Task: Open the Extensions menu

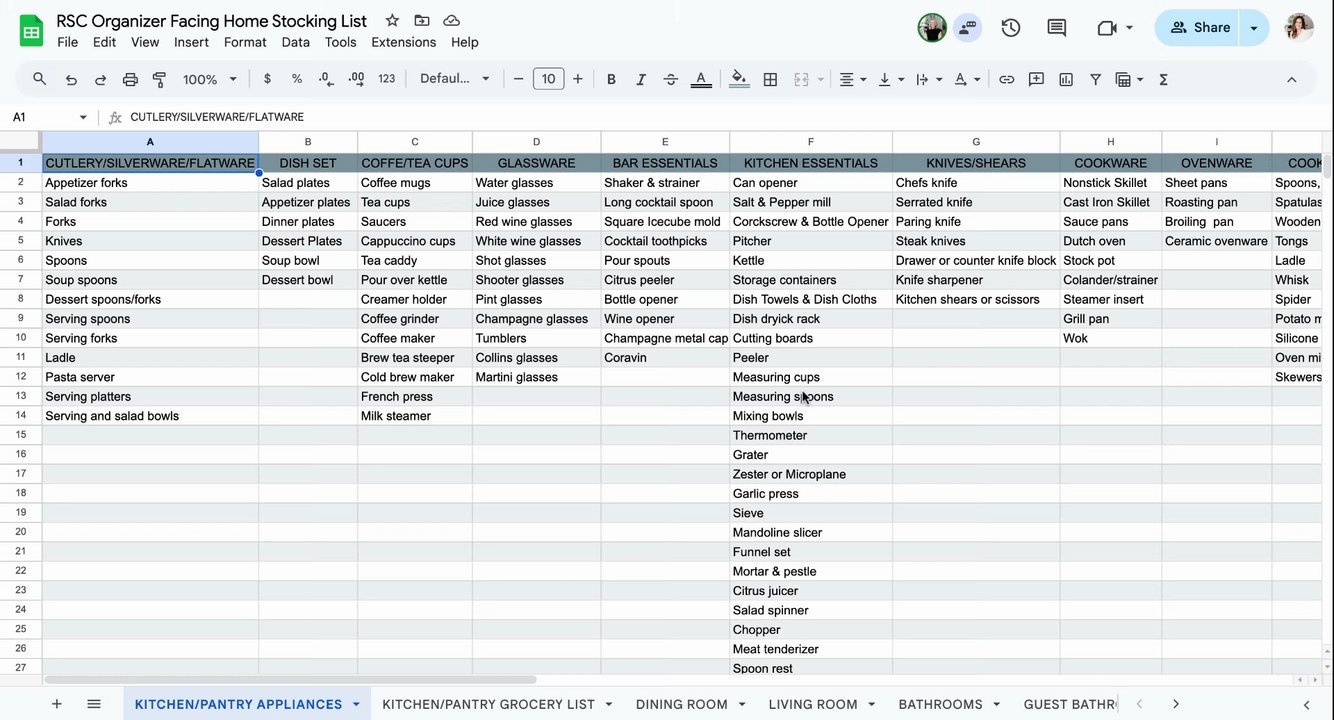Action: pos(403,42)
